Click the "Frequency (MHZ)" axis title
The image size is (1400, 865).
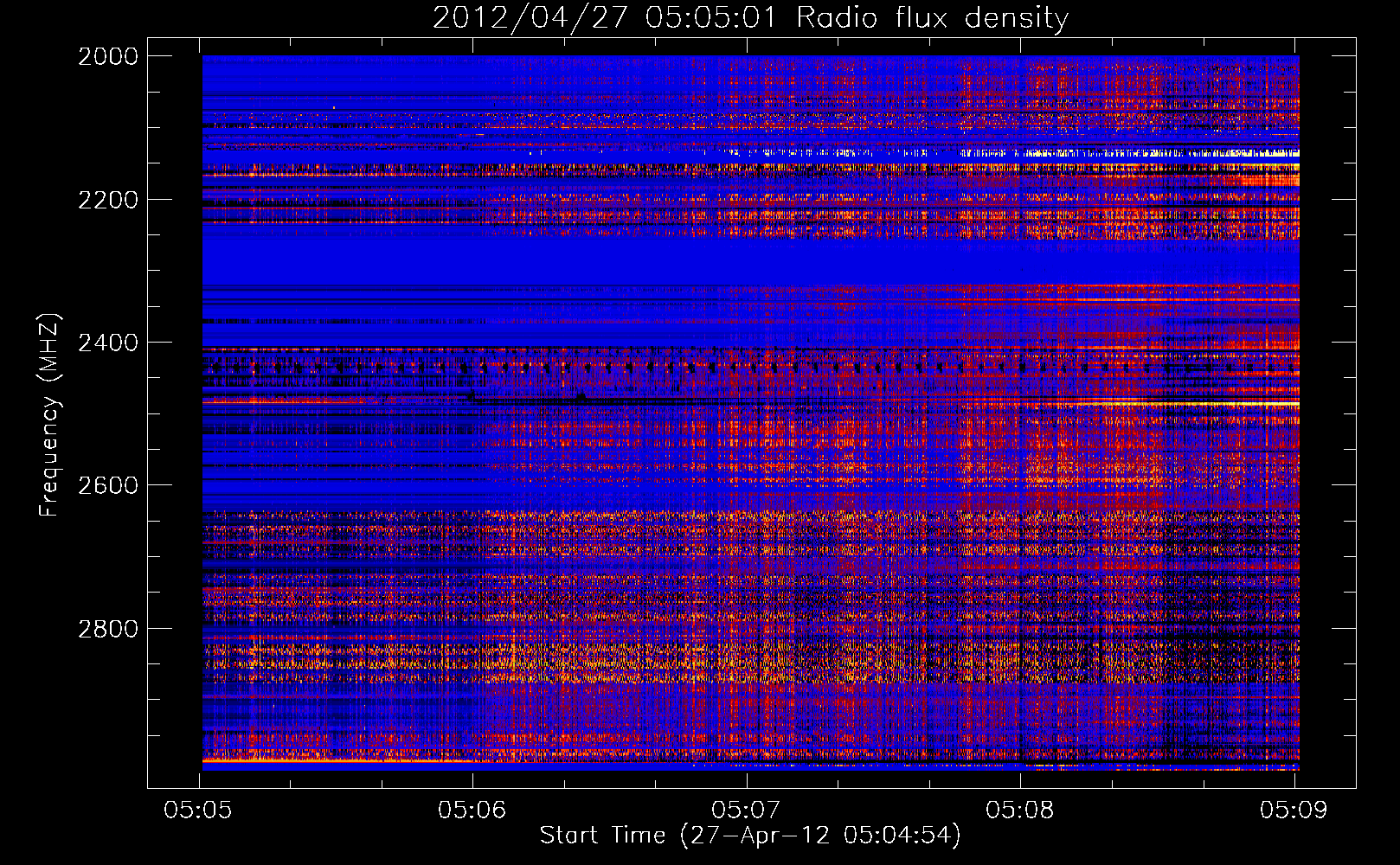[x=49, y=415]
